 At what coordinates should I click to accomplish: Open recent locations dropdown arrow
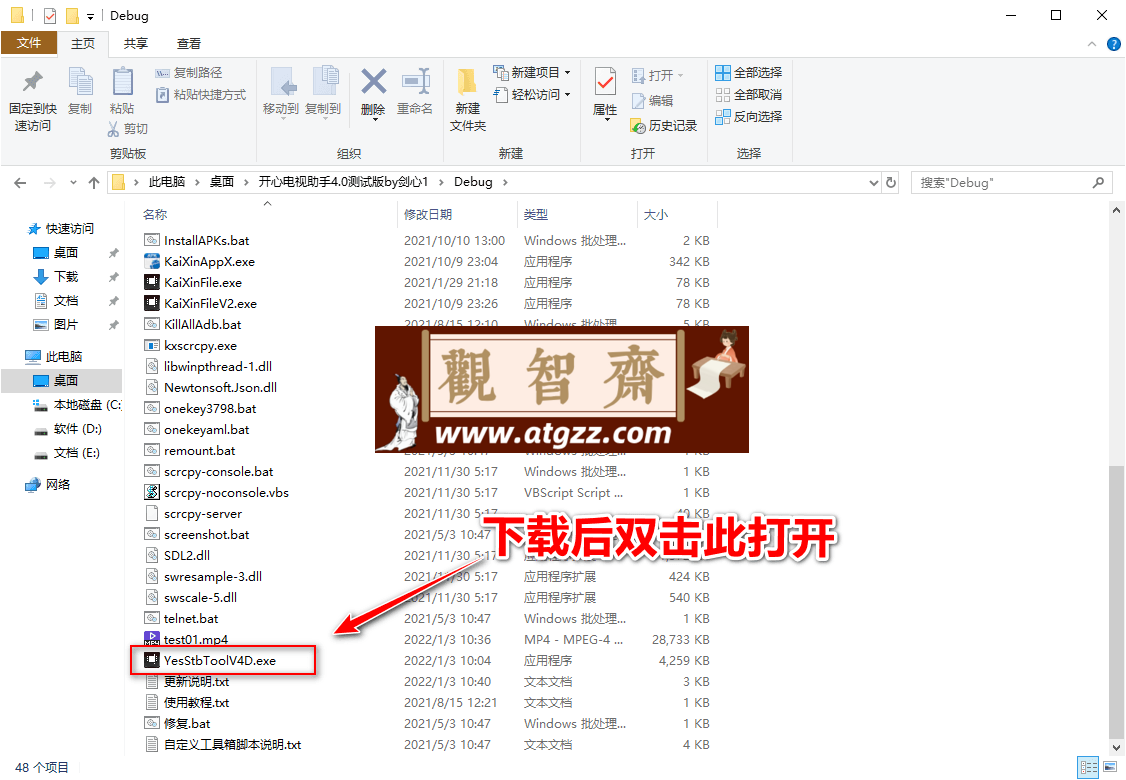[x=73, y=183]
